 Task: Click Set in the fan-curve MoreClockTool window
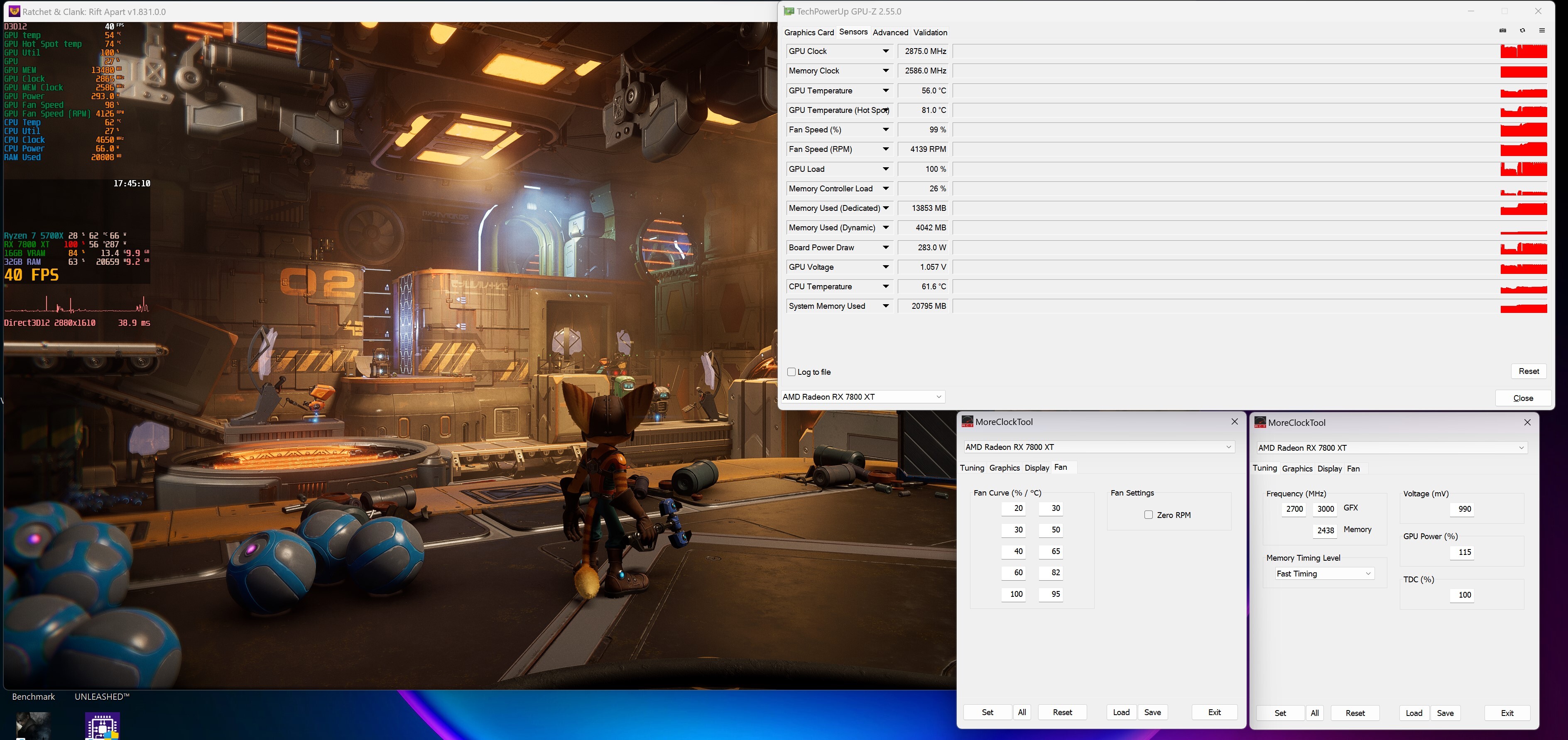pyautogui.click(x=987, y=712)
